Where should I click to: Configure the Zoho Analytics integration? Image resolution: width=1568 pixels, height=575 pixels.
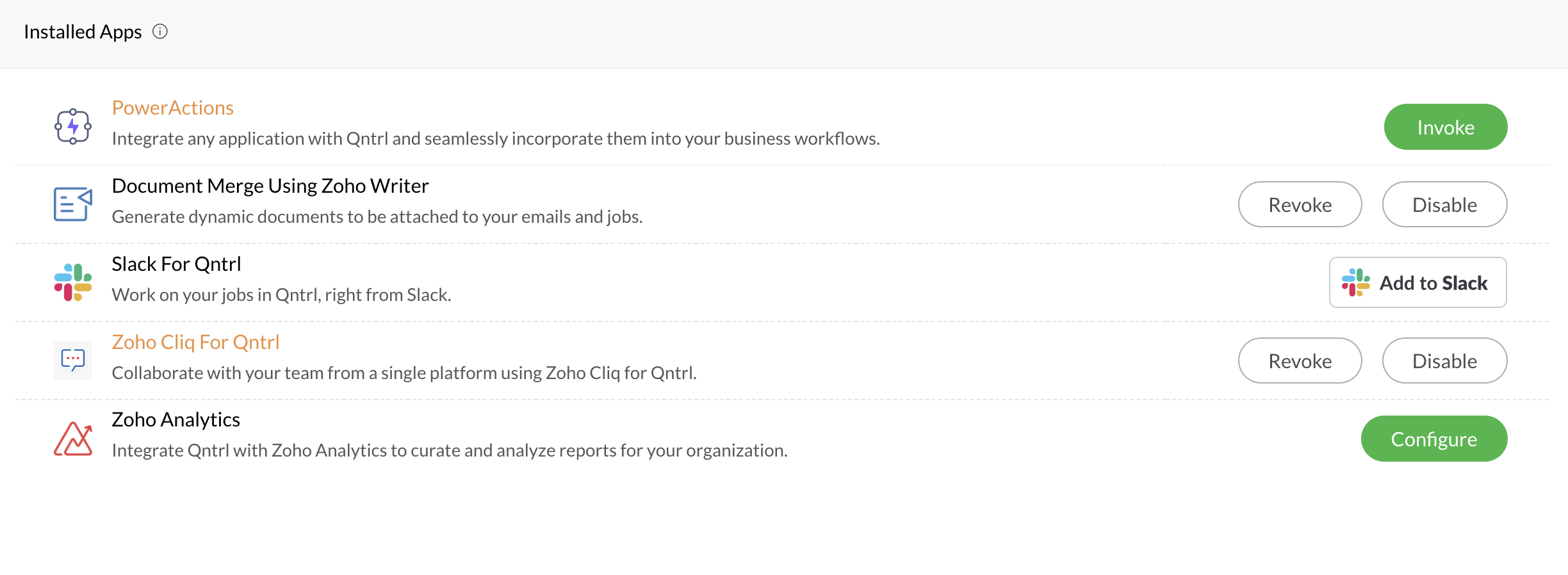(x=1433, y=439)
